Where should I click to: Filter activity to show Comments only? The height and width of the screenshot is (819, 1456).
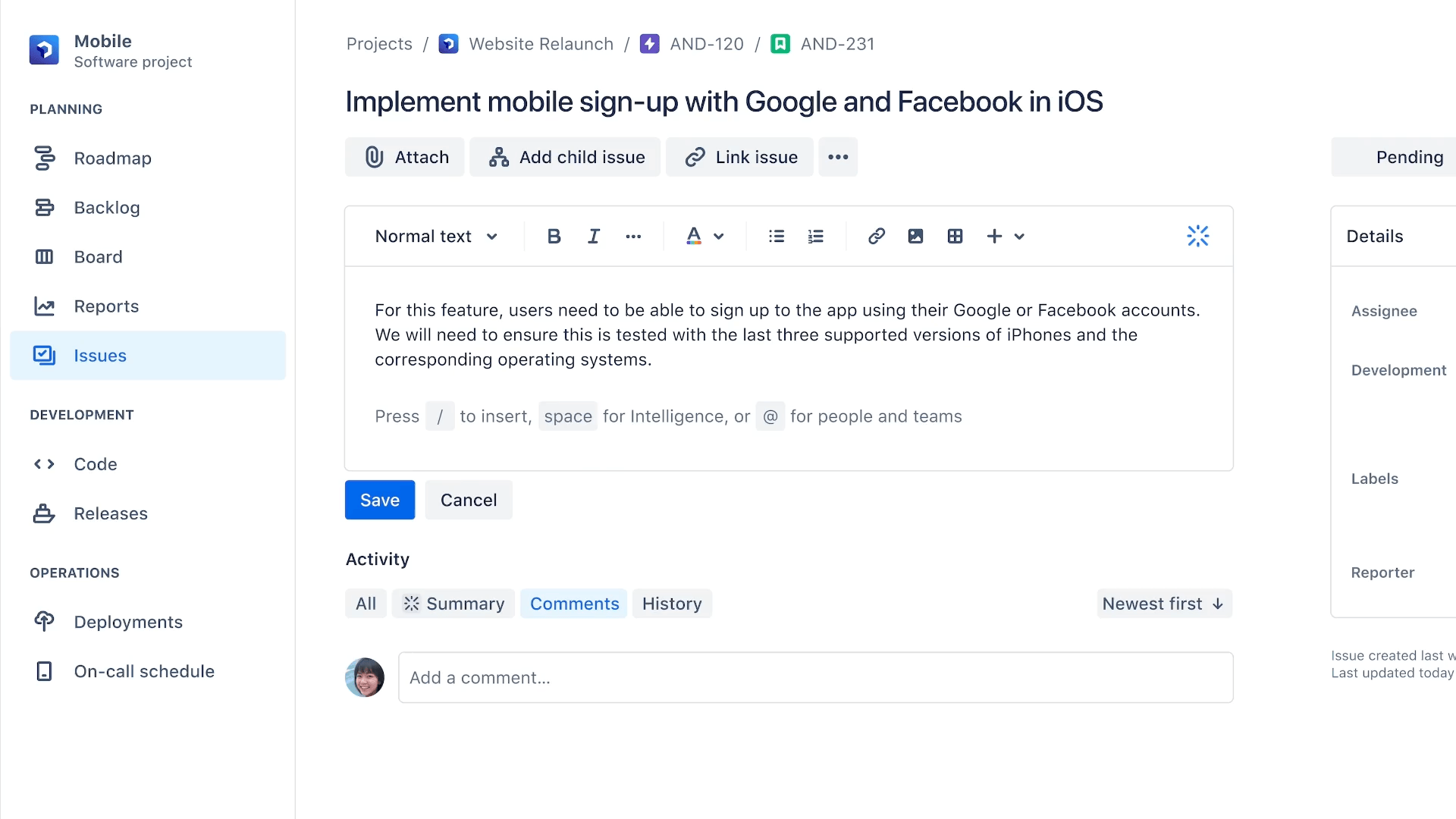click(573, 603)
